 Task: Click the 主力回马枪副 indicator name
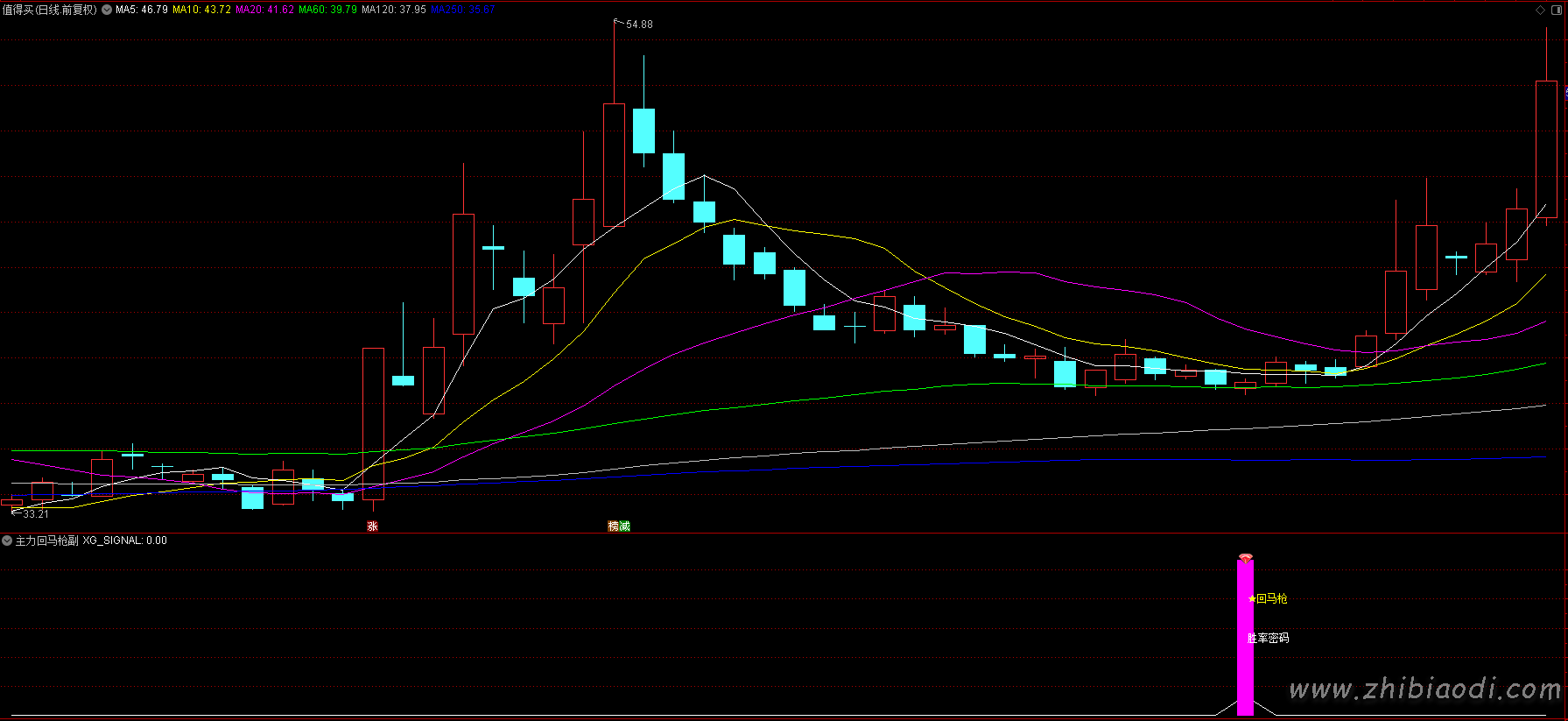point(47,541)
